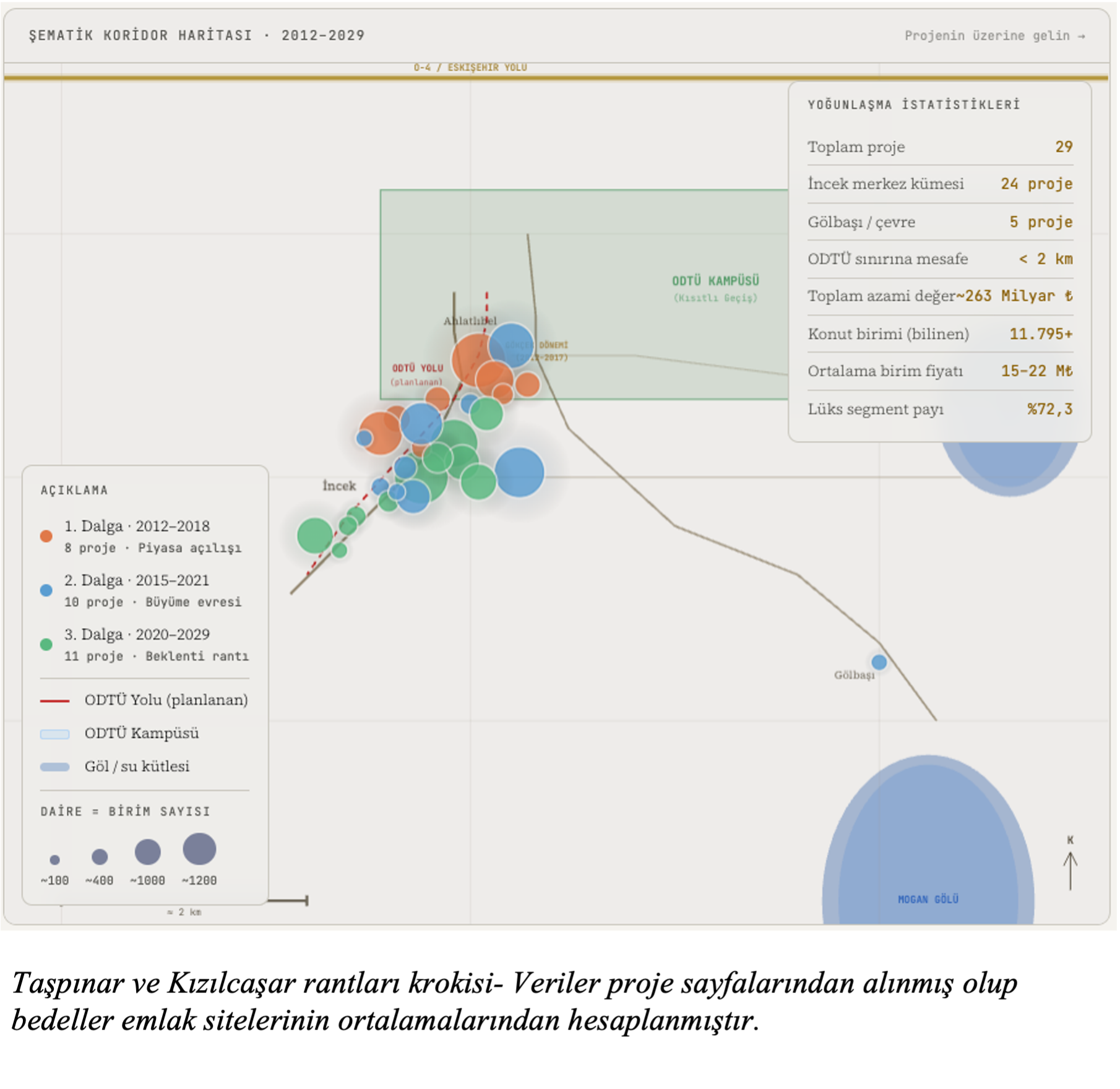Click the ~100 size legend circle

click(54, 860)
